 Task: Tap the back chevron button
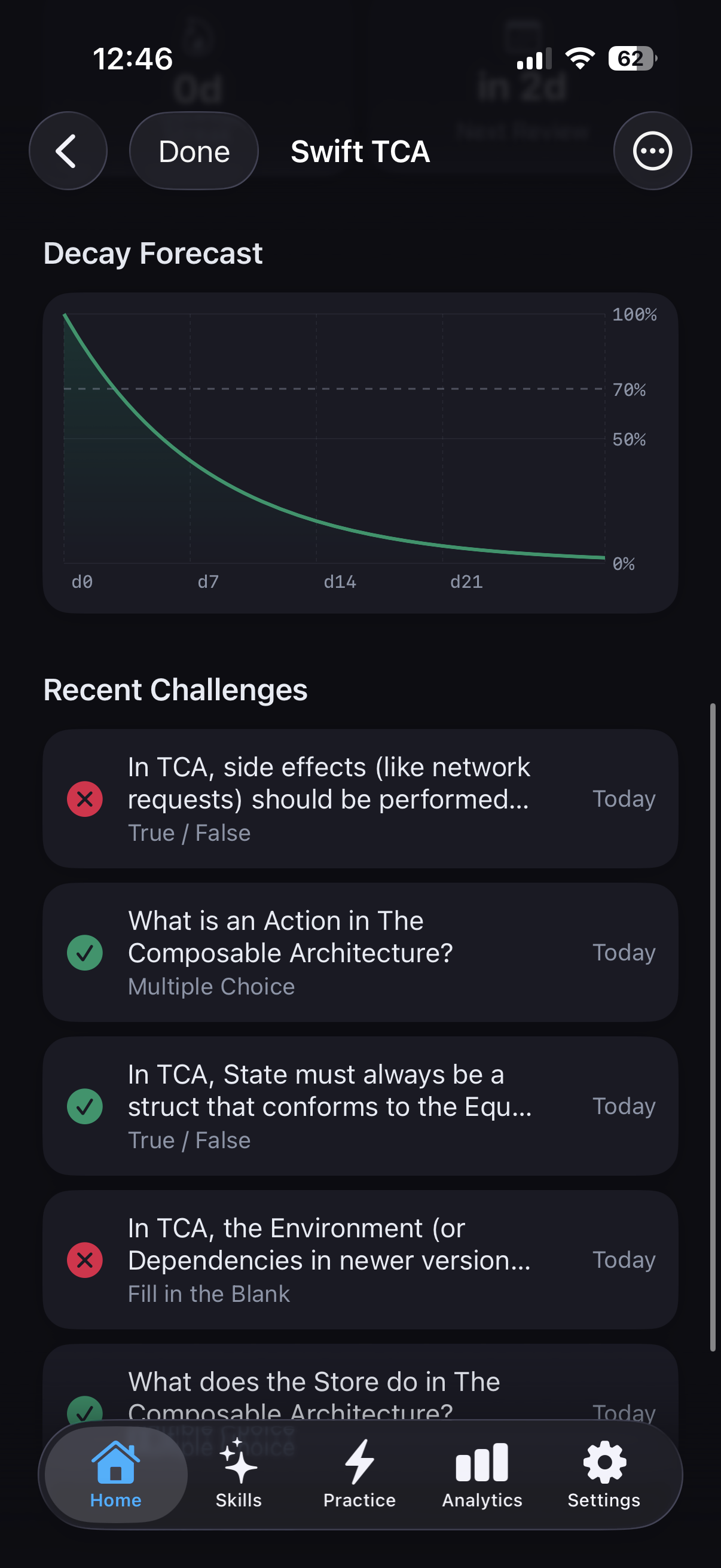pos(68,151)
